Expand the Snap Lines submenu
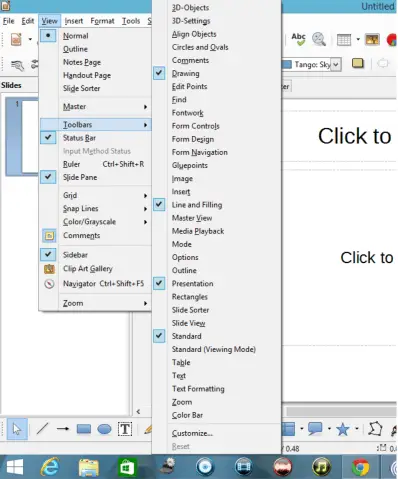This screenshot has height=479, width=398. click(95, 209)
